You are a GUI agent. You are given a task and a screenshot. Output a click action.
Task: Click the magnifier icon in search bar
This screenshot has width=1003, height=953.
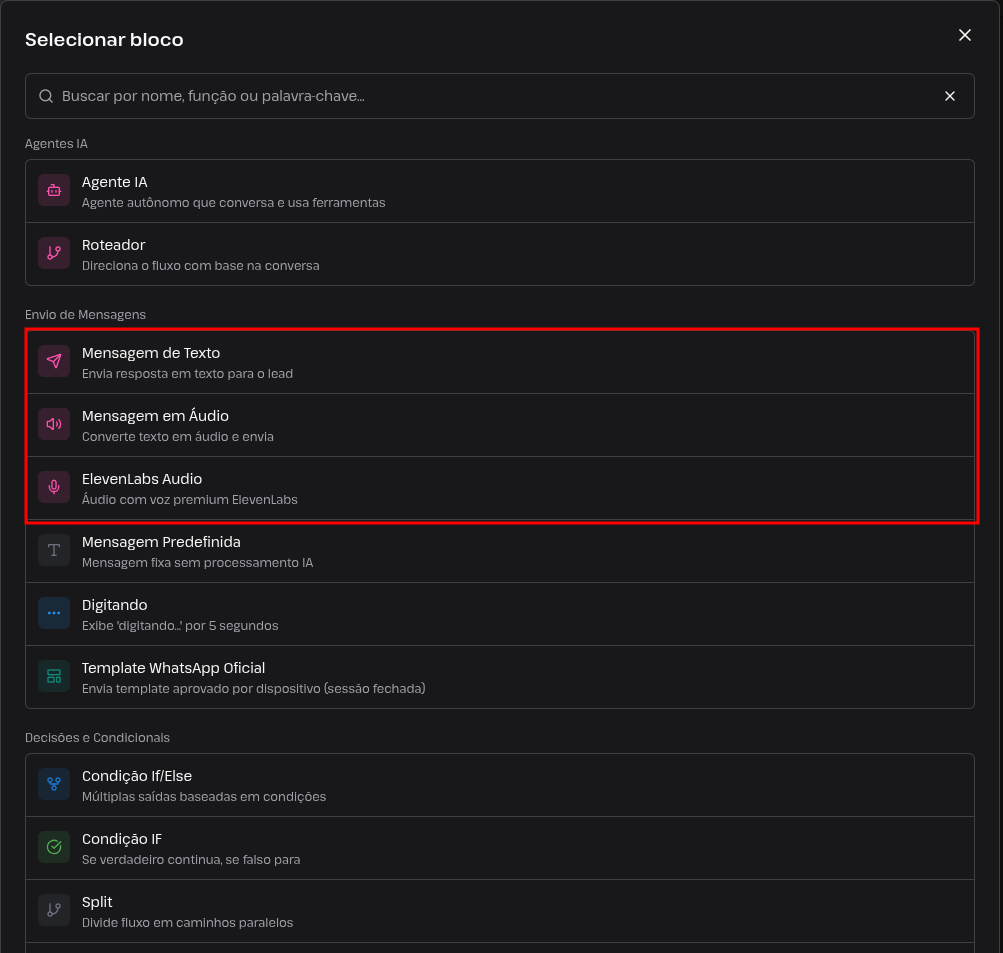46,96
